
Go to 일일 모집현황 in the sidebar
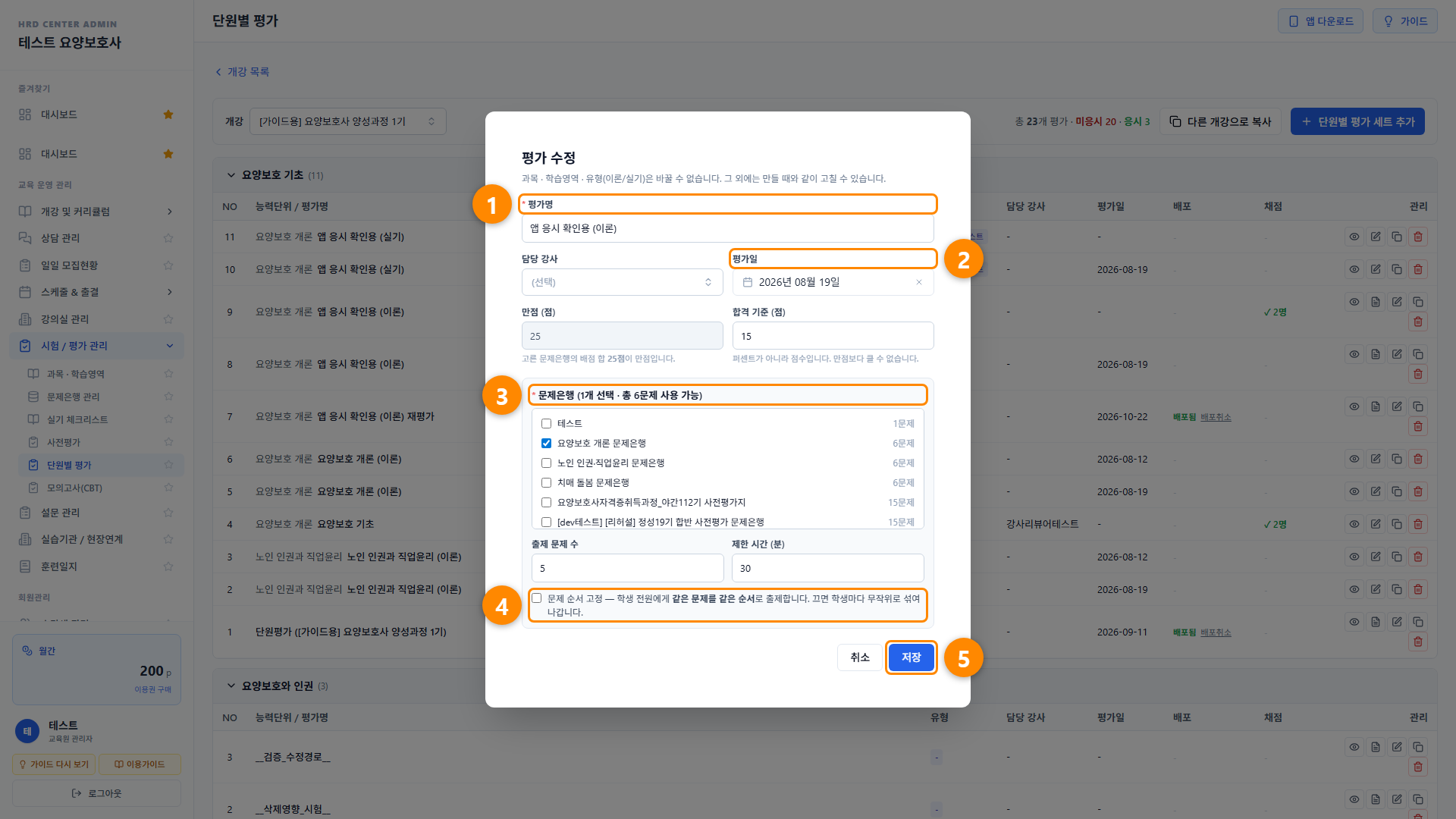coord(69,265)
